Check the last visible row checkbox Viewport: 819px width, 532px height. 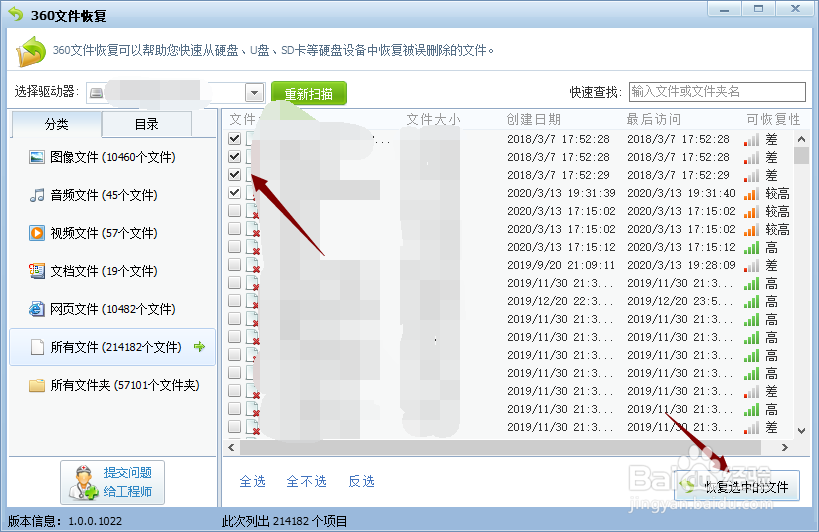pyautogui.click(x=235, y=427)
